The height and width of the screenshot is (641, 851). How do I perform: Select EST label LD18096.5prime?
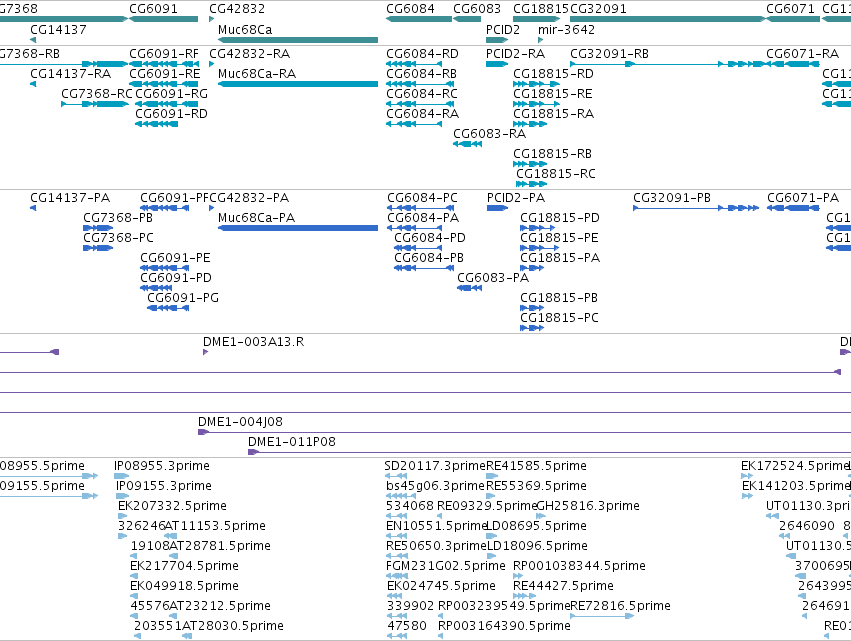click(537, 545)
